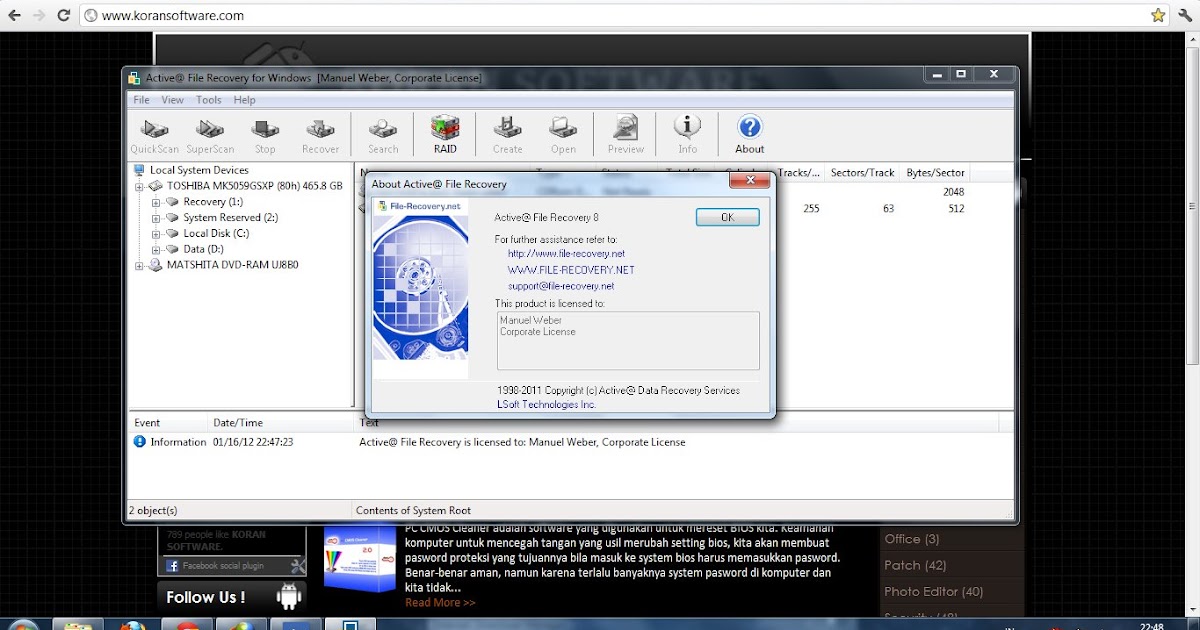1200x630 pixels.
Task: Click the Bytes/Sector column header
Action: coord(935,173)
